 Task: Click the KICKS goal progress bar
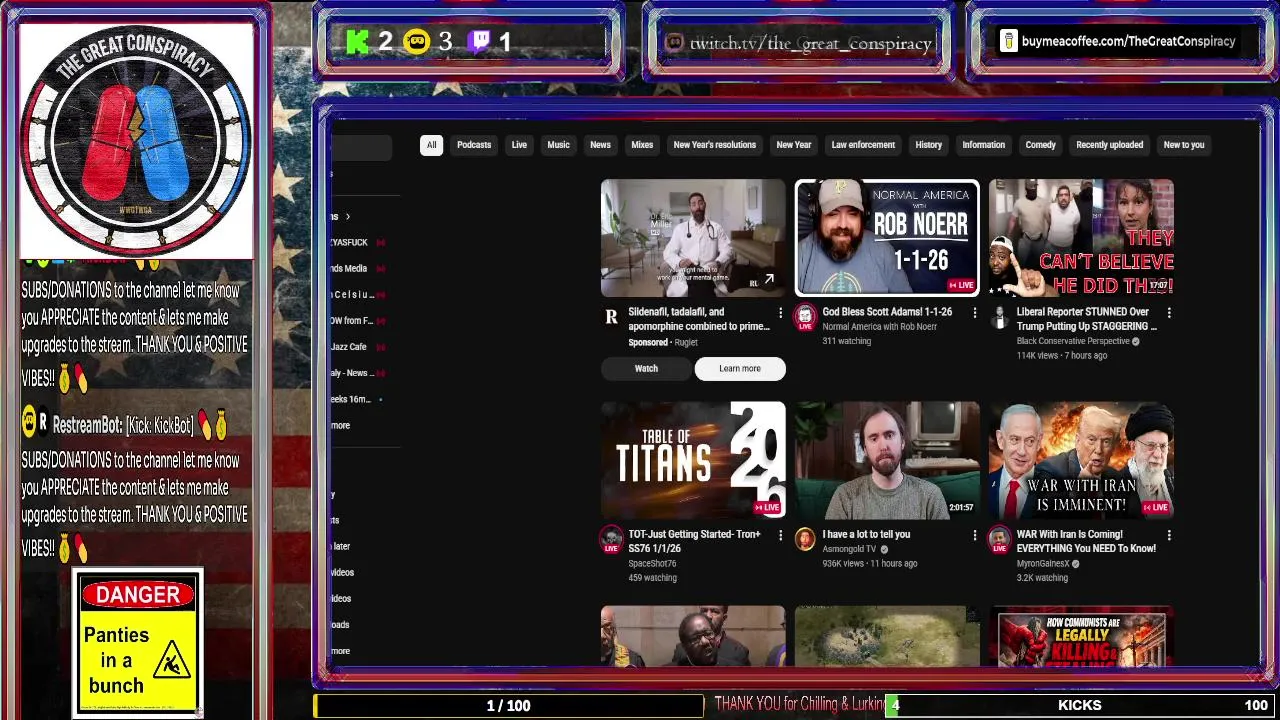click(1080, 705)
